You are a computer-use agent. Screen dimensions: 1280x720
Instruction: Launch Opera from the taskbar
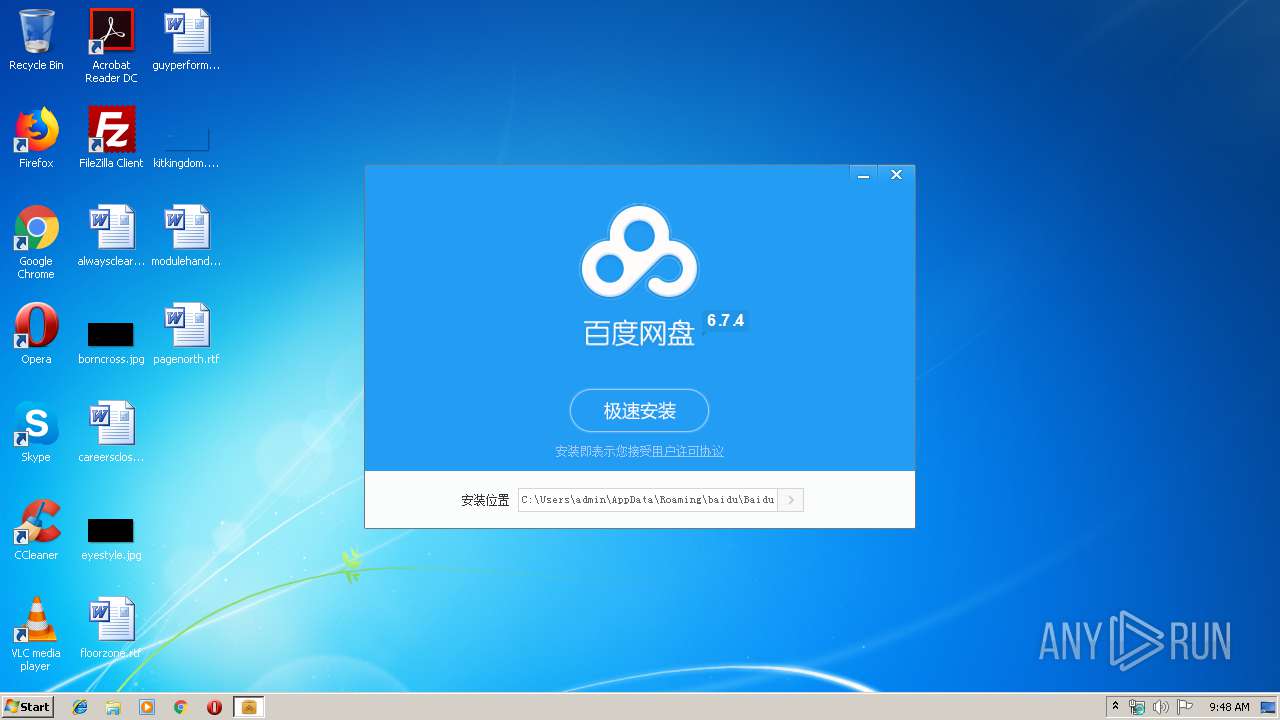(214, 707)
